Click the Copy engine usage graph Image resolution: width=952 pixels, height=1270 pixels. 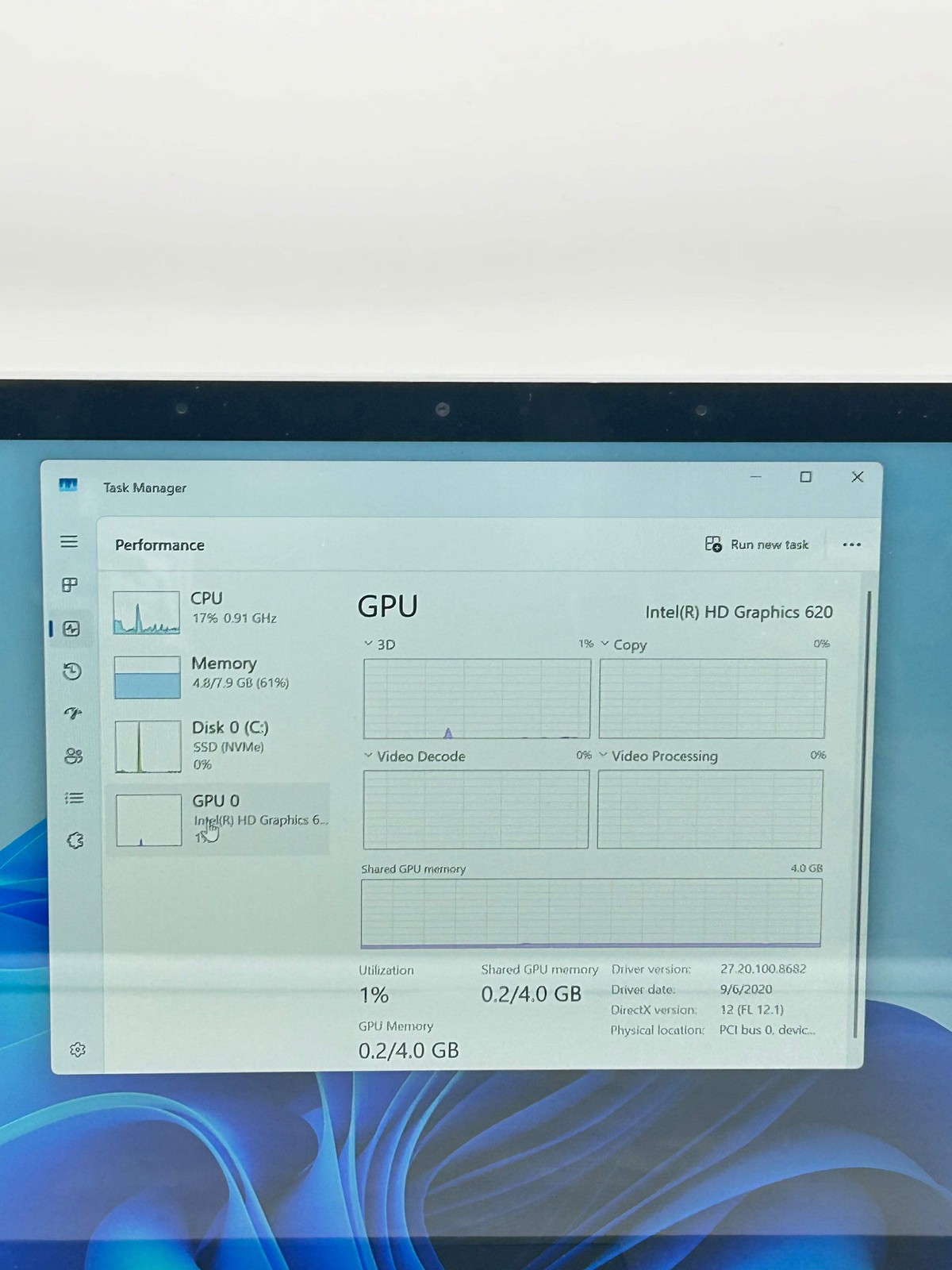[x=712, y=698]
